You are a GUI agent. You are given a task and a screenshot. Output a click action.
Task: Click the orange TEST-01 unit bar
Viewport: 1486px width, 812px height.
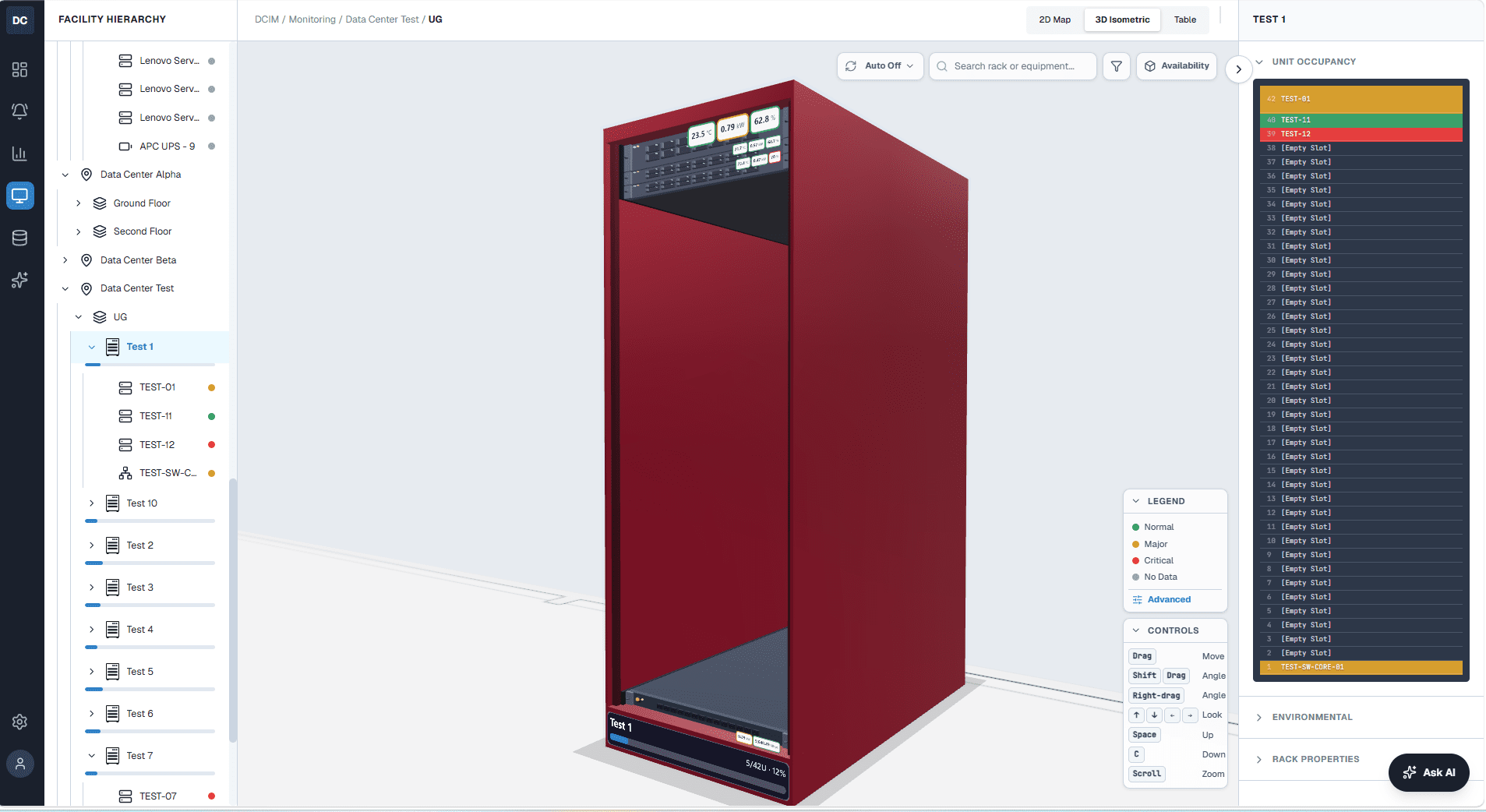[x=1361, y=99]
